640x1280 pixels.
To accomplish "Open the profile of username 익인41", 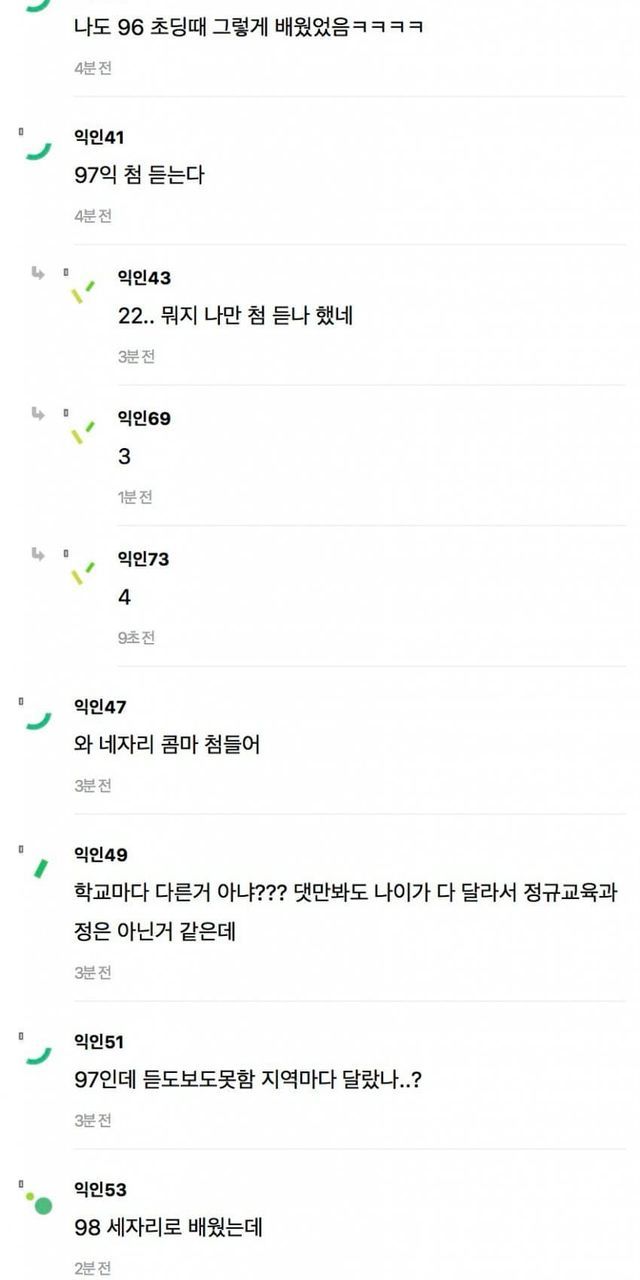I will 99,137.
